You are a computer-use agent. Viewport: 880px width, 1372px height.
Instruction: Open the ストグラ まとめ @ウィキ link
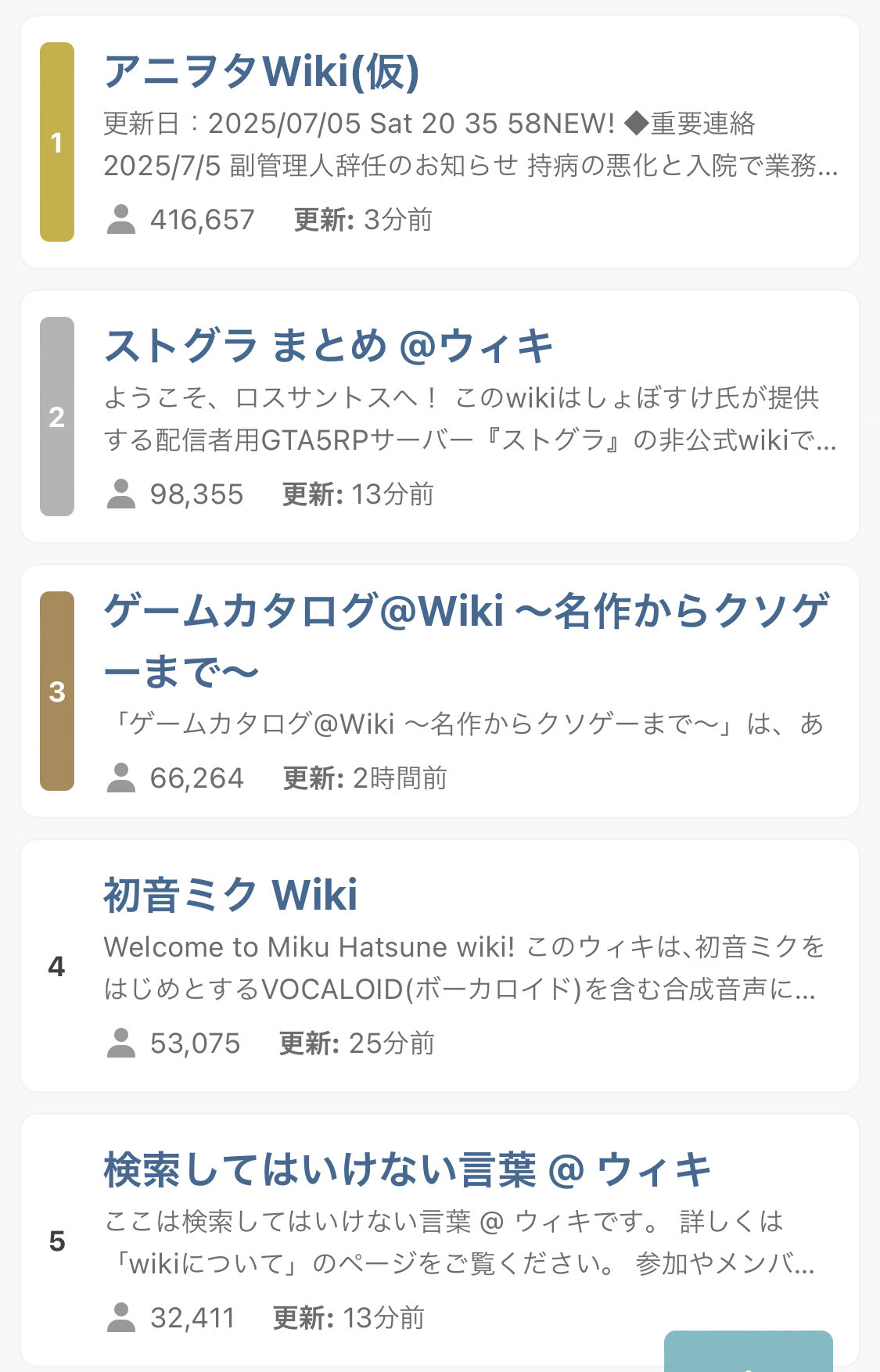[329, 346]
